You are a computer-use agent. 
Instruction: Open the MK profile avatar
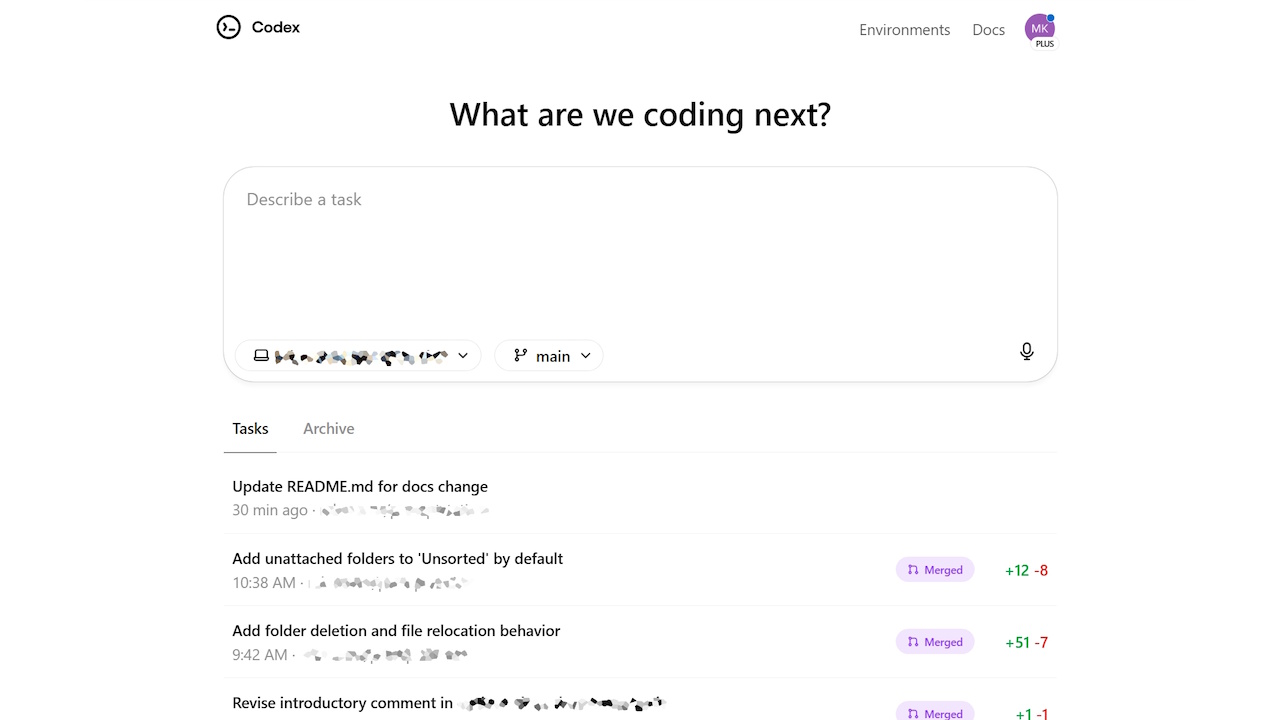coord(1039,29)
